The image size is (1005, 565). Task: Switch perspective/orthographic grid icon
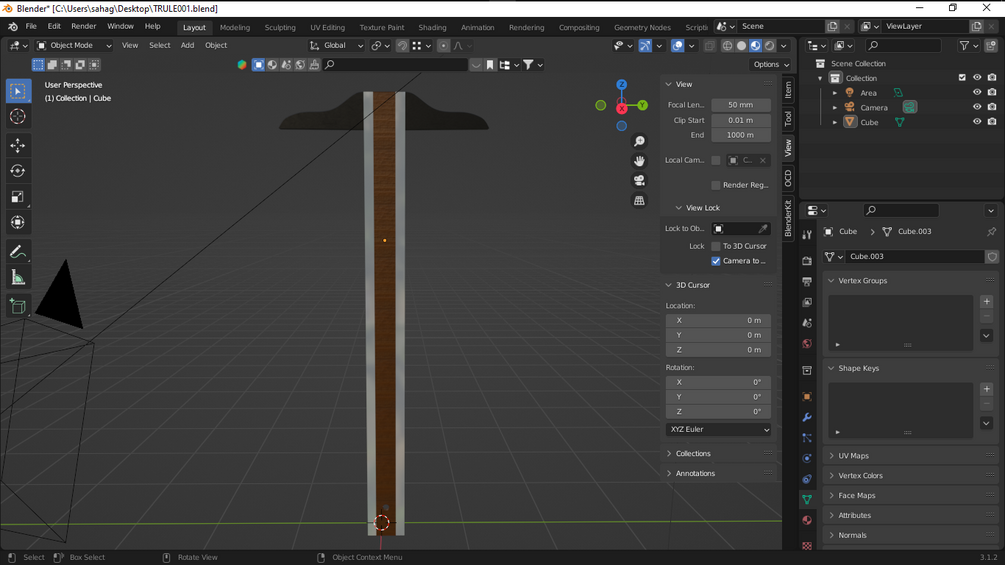click(639, 201)
